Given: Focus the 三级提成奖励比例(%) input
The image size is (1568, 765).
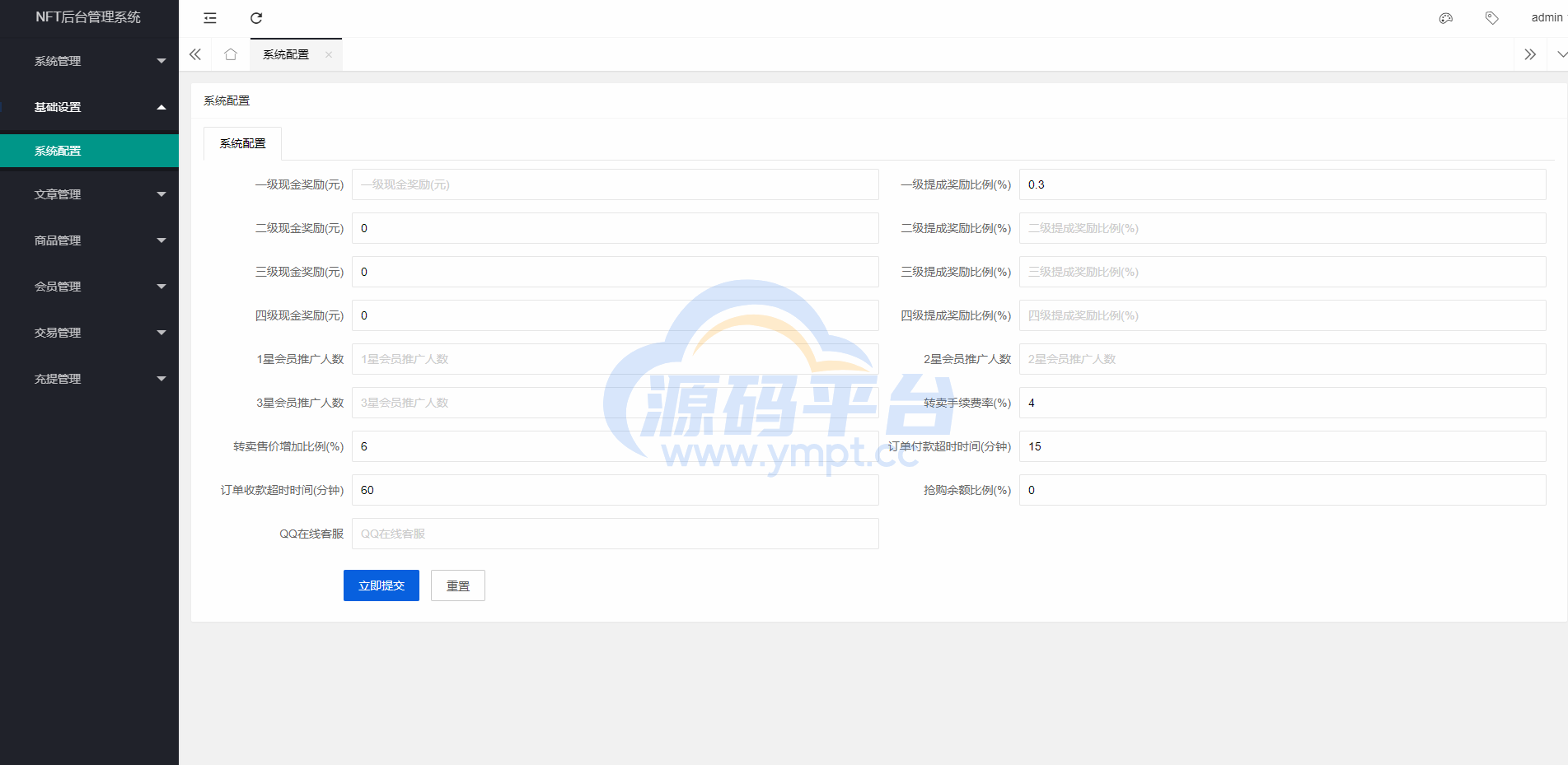Looking at the screenshot, I should 1283,272.
